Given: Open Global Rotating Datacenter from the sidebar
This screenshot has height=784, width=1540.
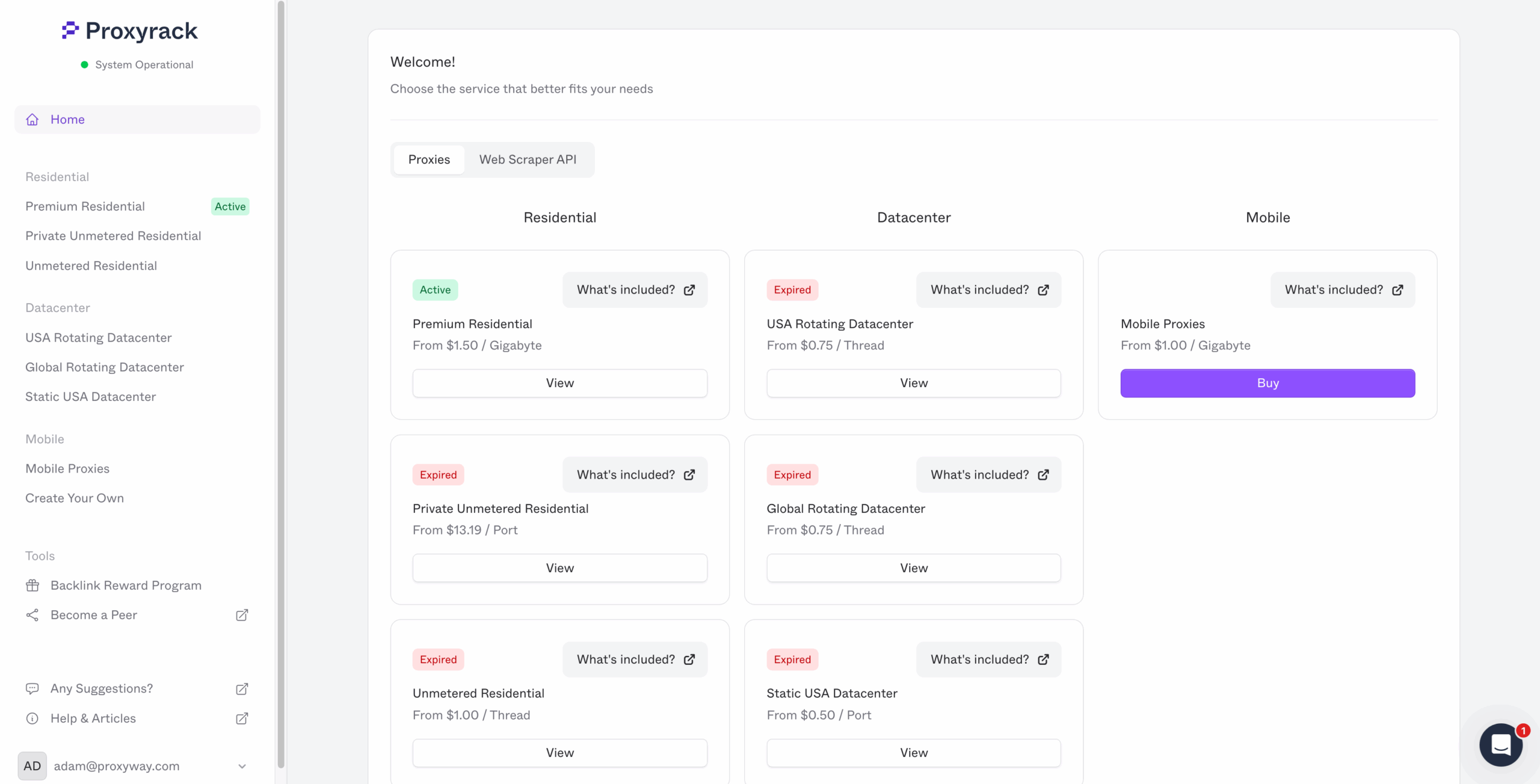Looking at the screenshot, I should [x=104, y=367].
